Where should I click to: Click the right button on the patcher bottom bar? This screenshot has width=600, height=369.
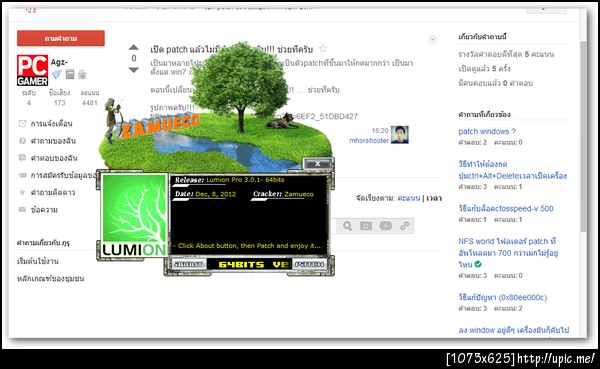coord(310,264)
